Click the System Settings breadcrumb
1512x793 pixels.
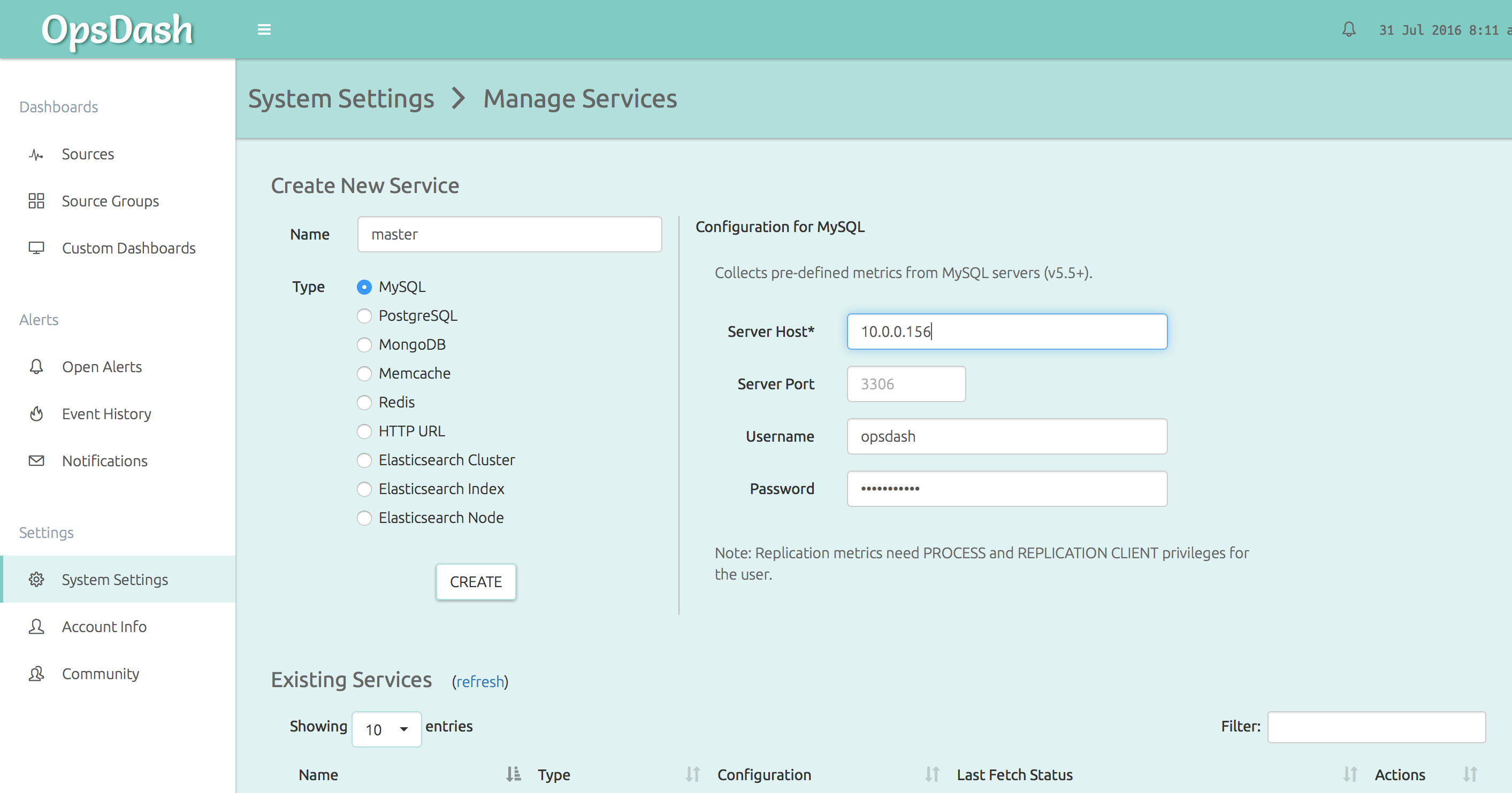coord(341,98)
